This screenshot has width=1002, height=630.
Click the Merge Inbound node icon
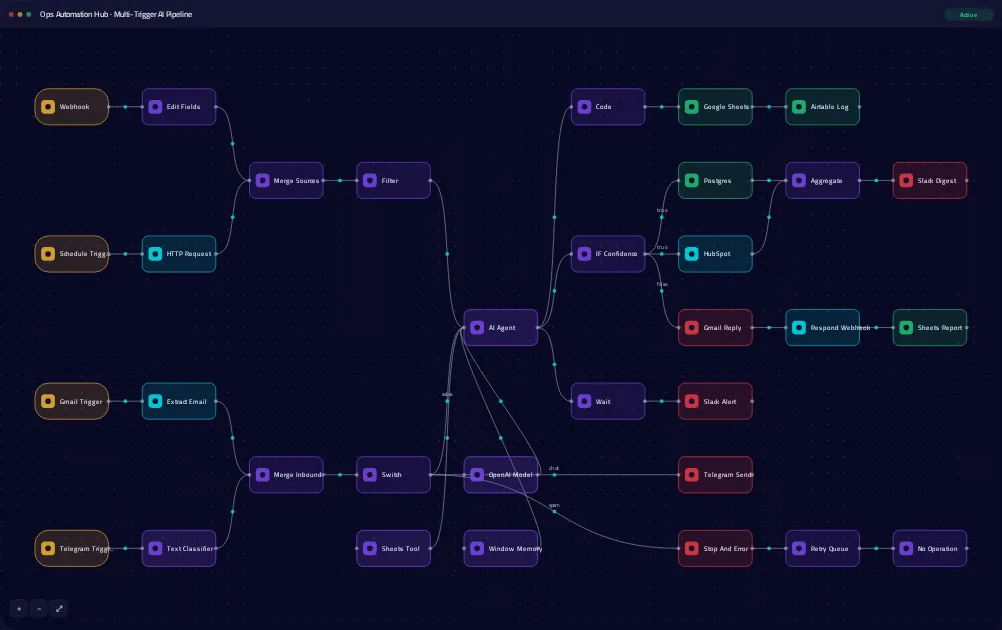[x=263, y=475]
